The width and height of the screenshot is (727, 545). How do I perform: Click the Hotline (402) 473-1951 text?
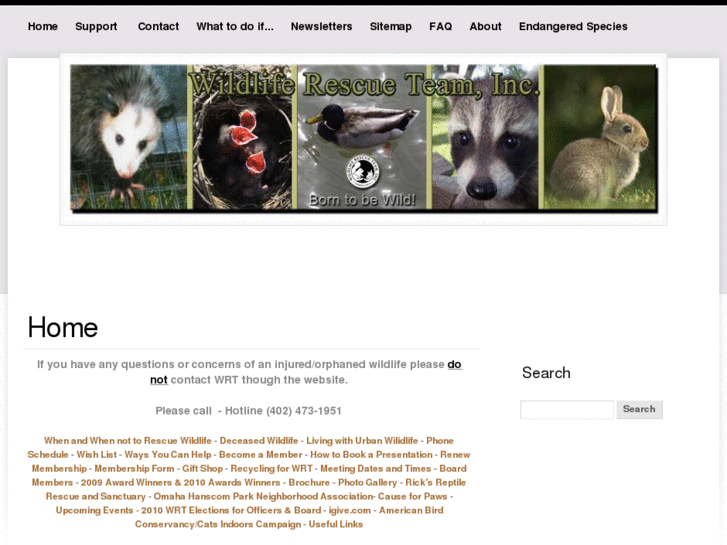tap(283, 411)
